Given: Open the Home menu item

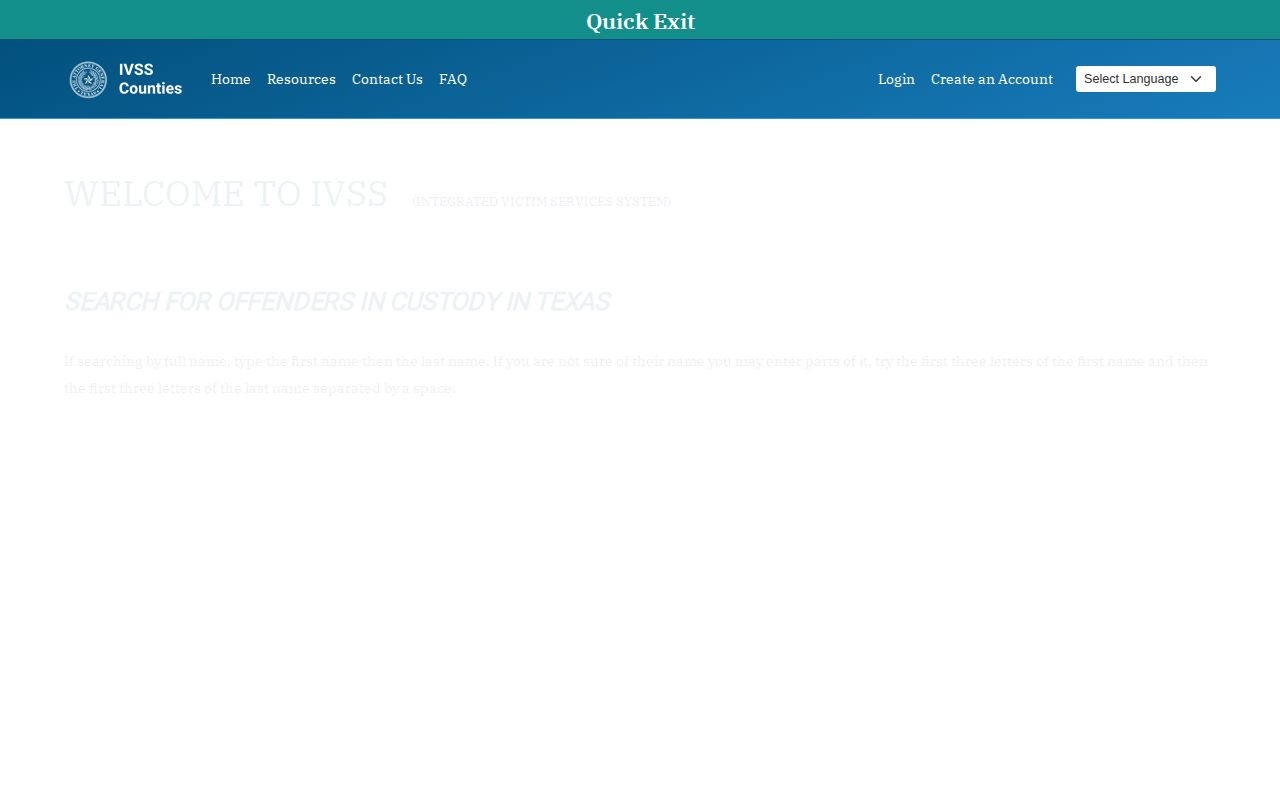Looking at the screenshot, I should tap(231, 79).
